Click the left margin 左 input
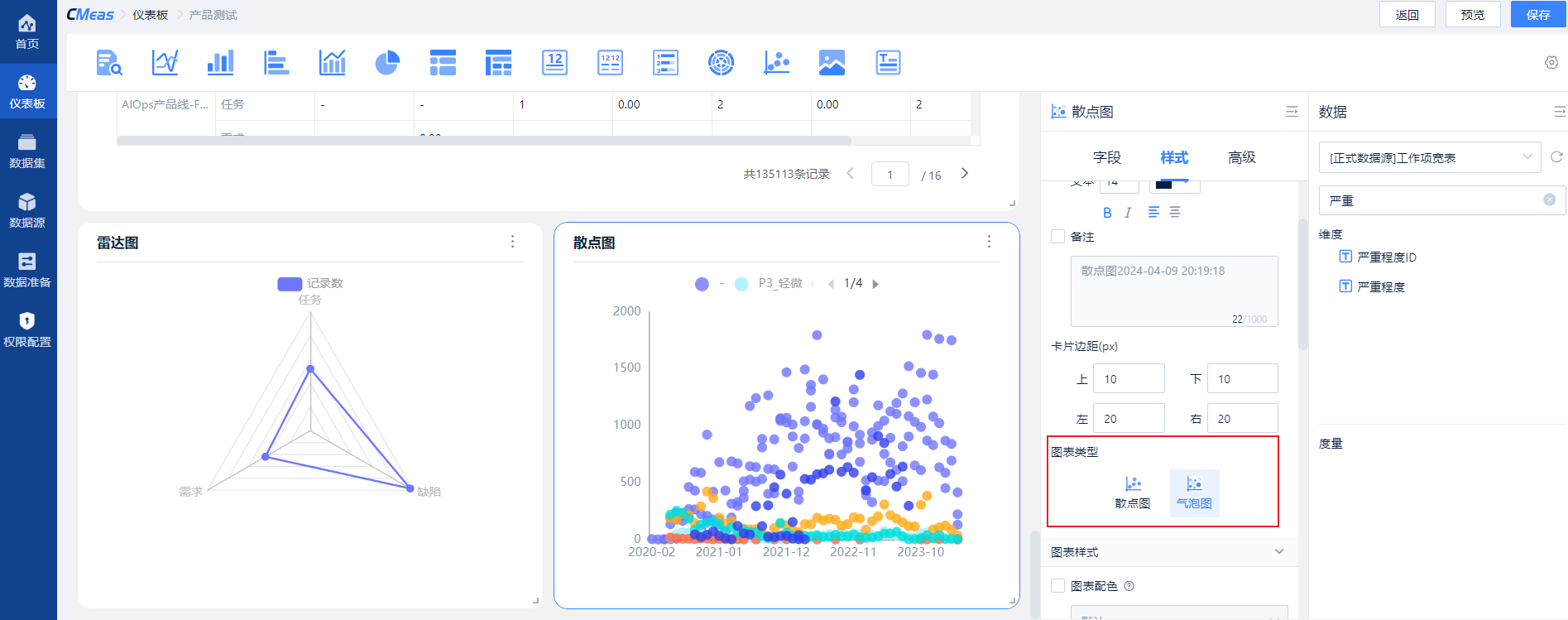The image size is (1568, 620). (1129, 418)
